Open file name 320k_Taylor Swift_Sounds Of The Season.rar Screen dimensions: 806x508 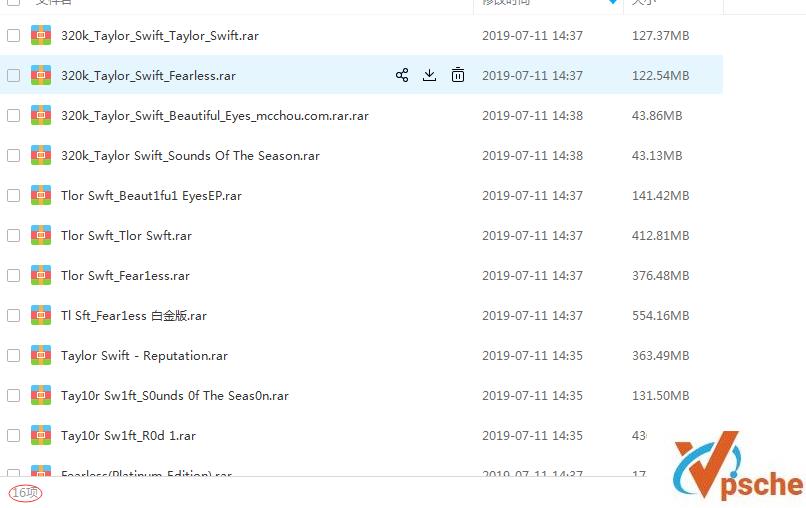pos(190,156)
